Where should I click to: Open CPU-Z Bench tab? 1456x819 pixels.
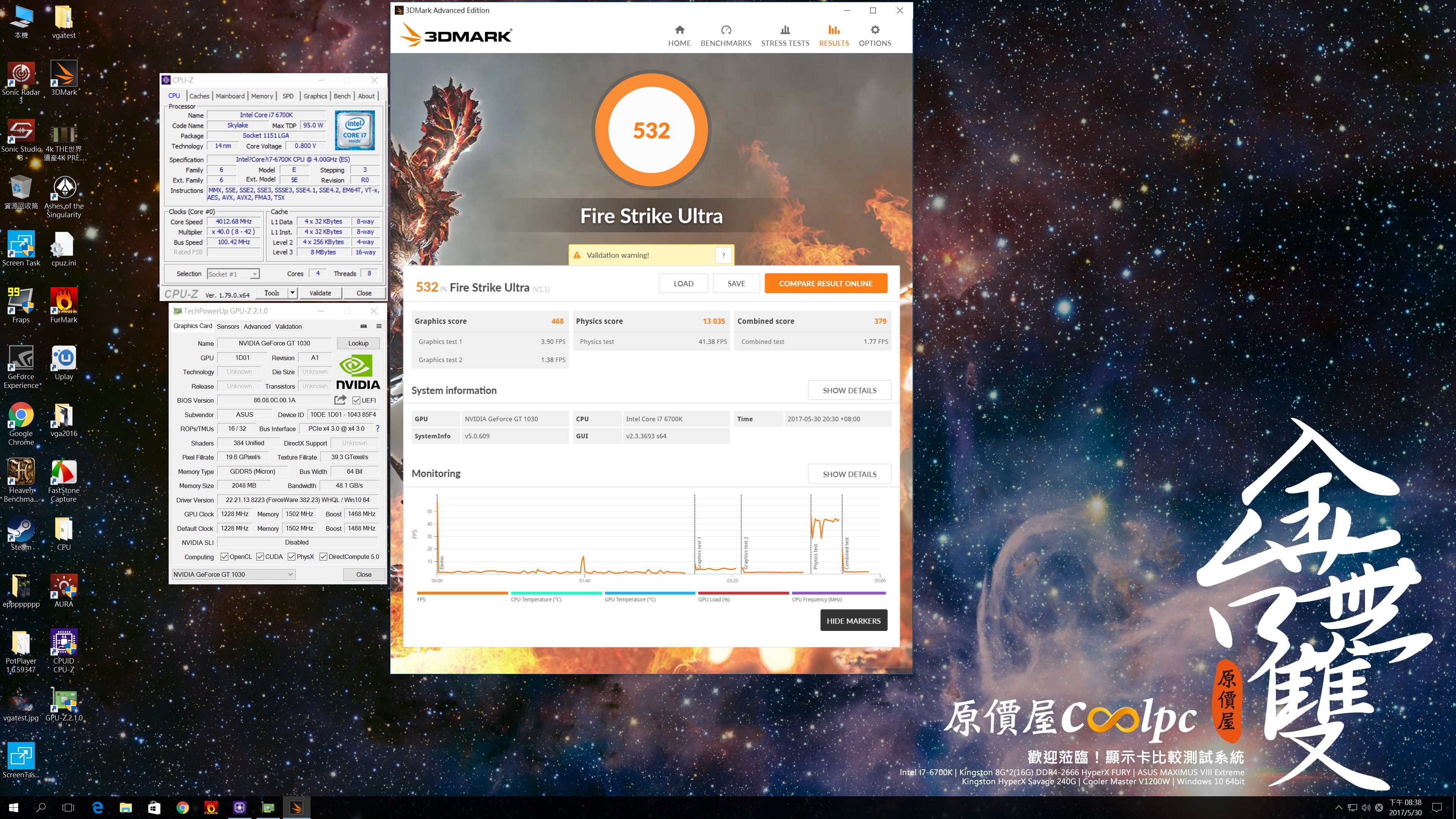(342, 96)
